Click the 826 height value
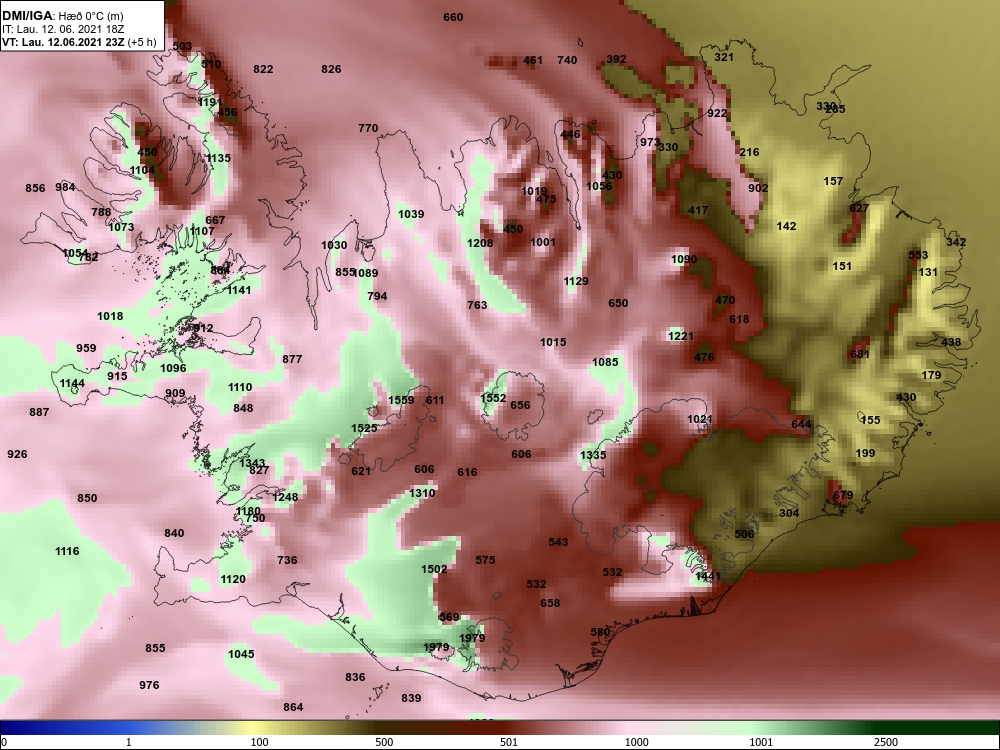The width and height of the screenshot is (1000, 750). coord(331,69)
